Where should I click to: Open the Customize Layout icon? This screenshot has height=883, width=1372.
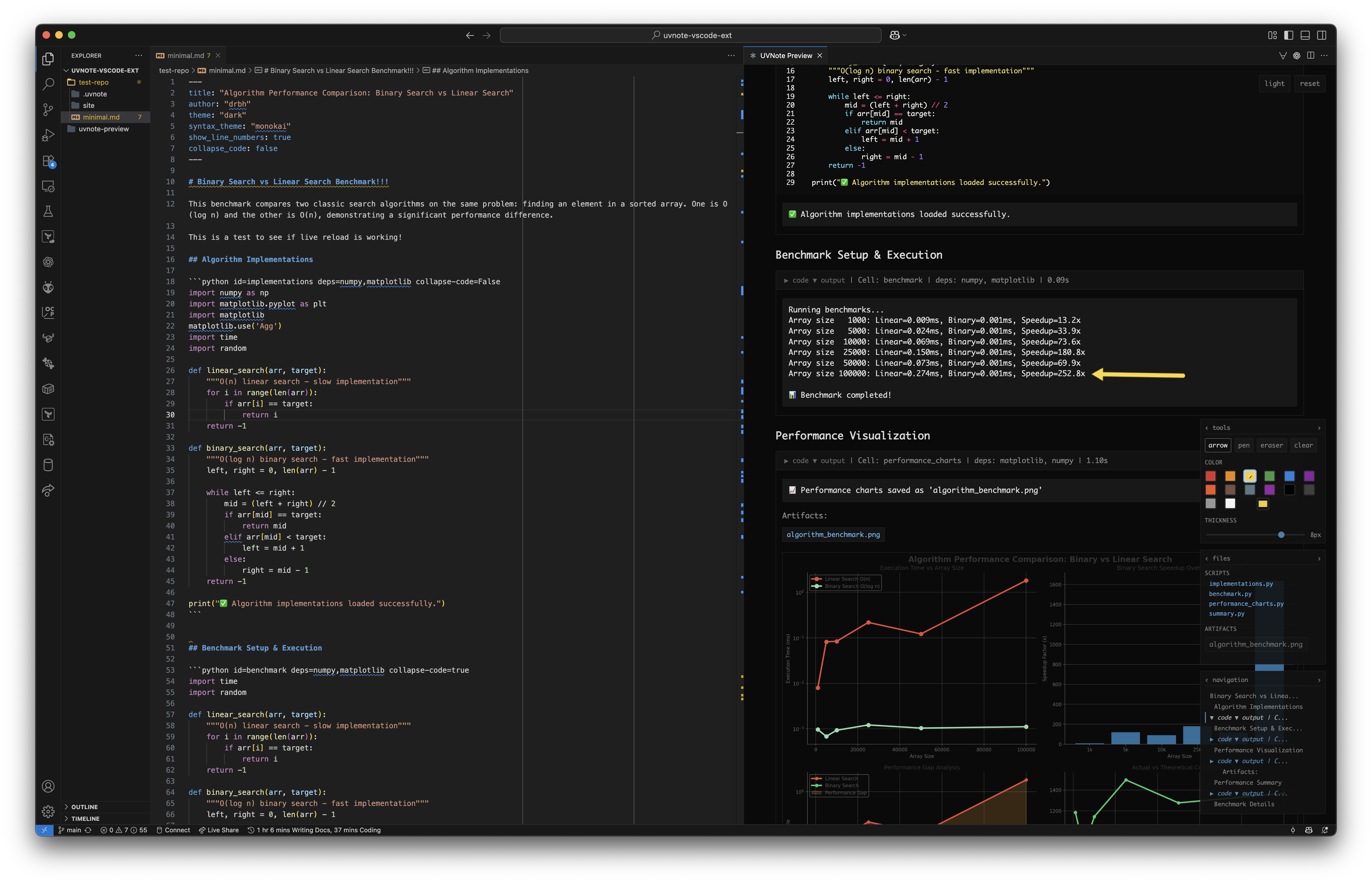click(x=1272, y=36)
